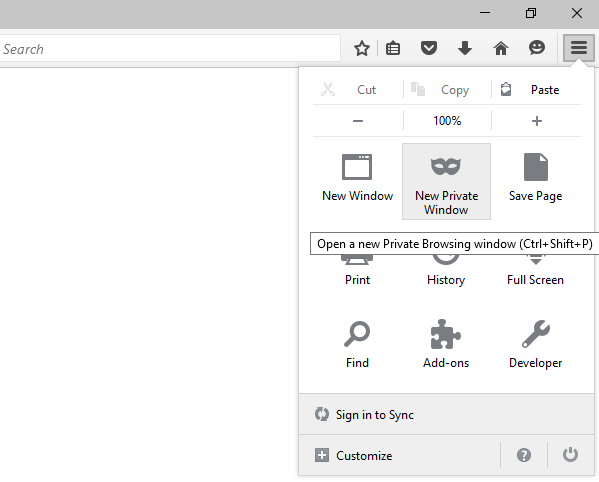Go to Home page icon
Image resolution: width=599 pixels, height=482 pixels.
tap(501, 49)
